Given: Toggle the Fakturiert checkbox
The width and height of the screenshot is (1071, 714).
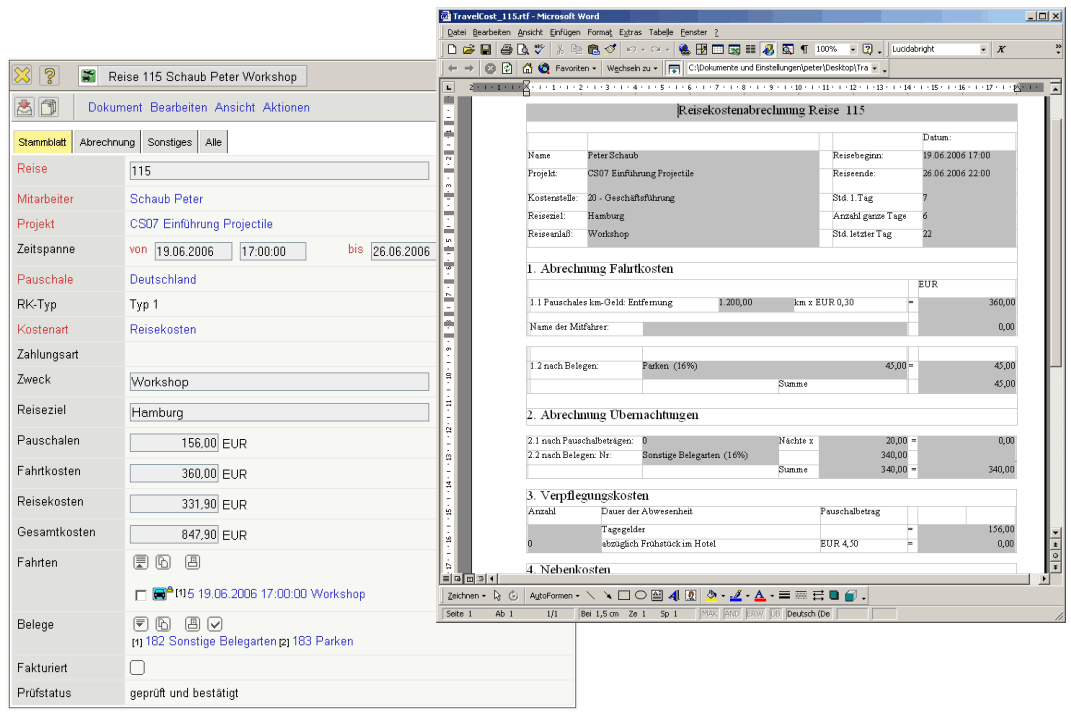Looking at the screenshot, I should point(138,667).
